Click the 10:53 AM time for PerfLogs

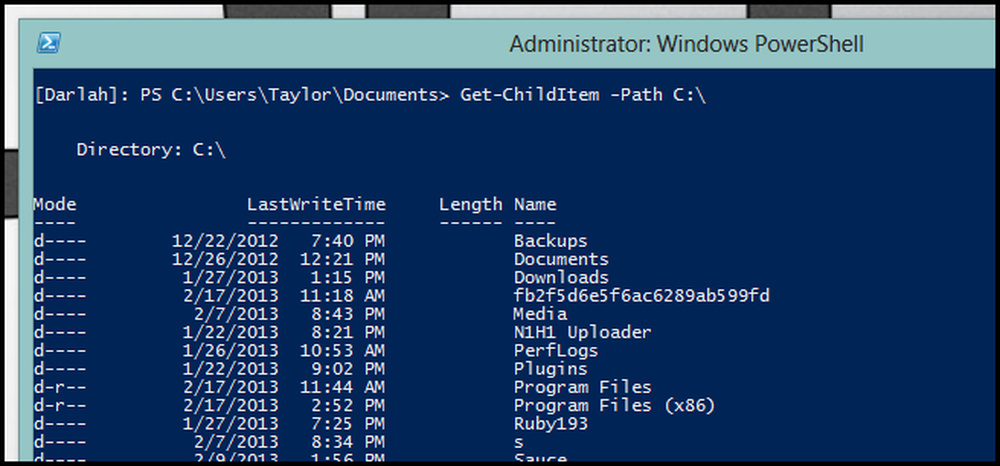pos(342,351)
